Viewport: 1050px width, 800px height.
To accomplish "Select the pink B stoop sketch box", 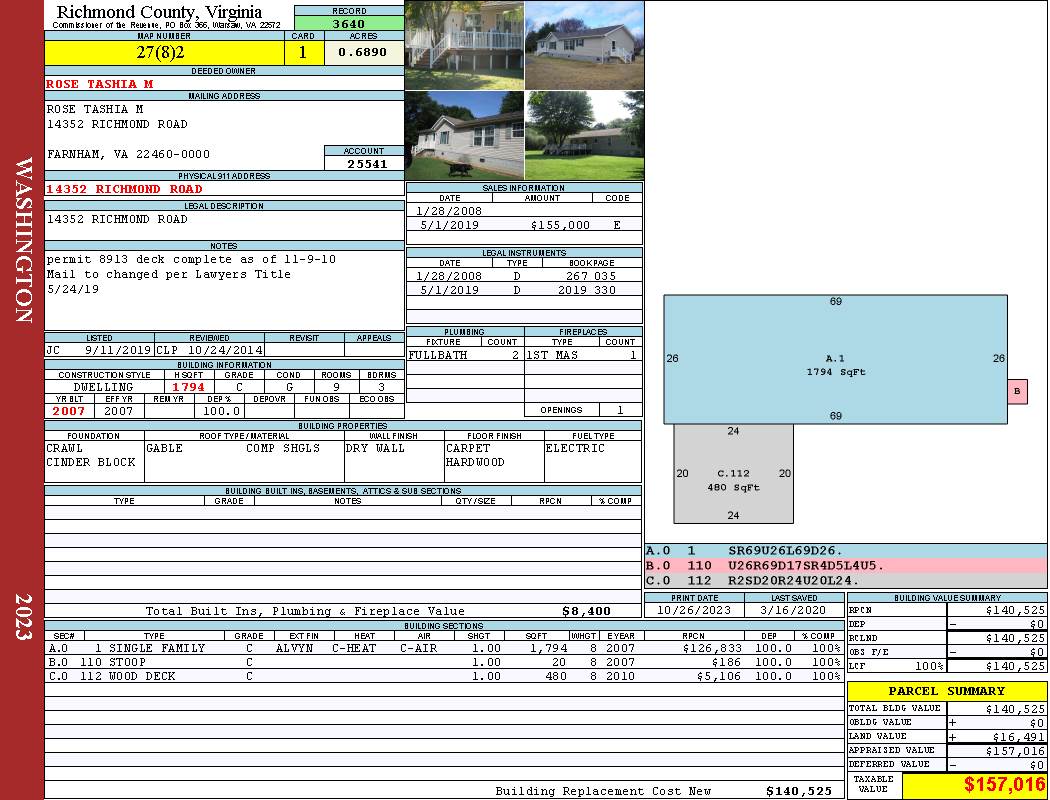I will point(1017,391).
